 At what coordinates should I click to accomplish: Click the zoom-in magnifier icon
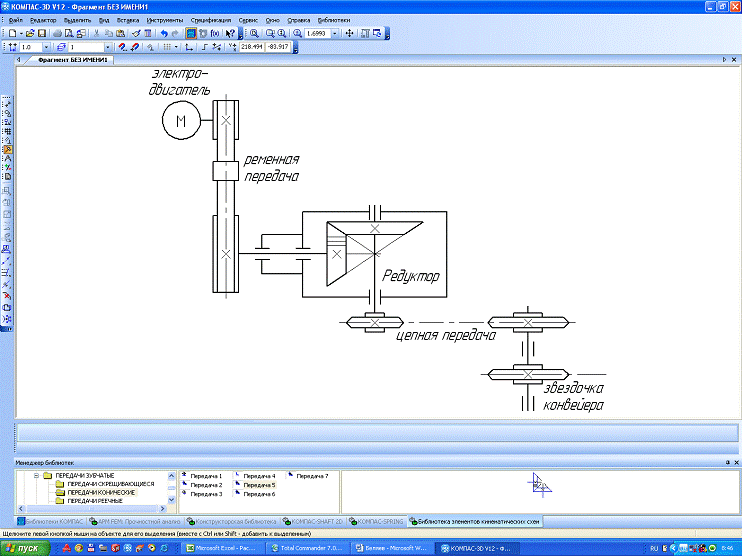(x=254, y=33)
